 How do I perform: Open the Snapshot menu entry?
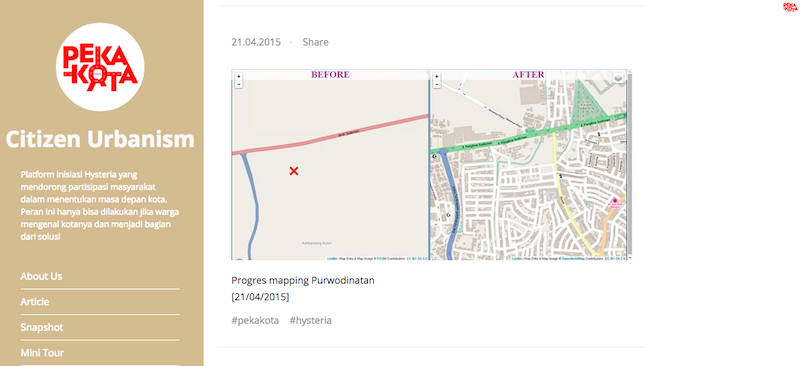click(x=42, y=327)
